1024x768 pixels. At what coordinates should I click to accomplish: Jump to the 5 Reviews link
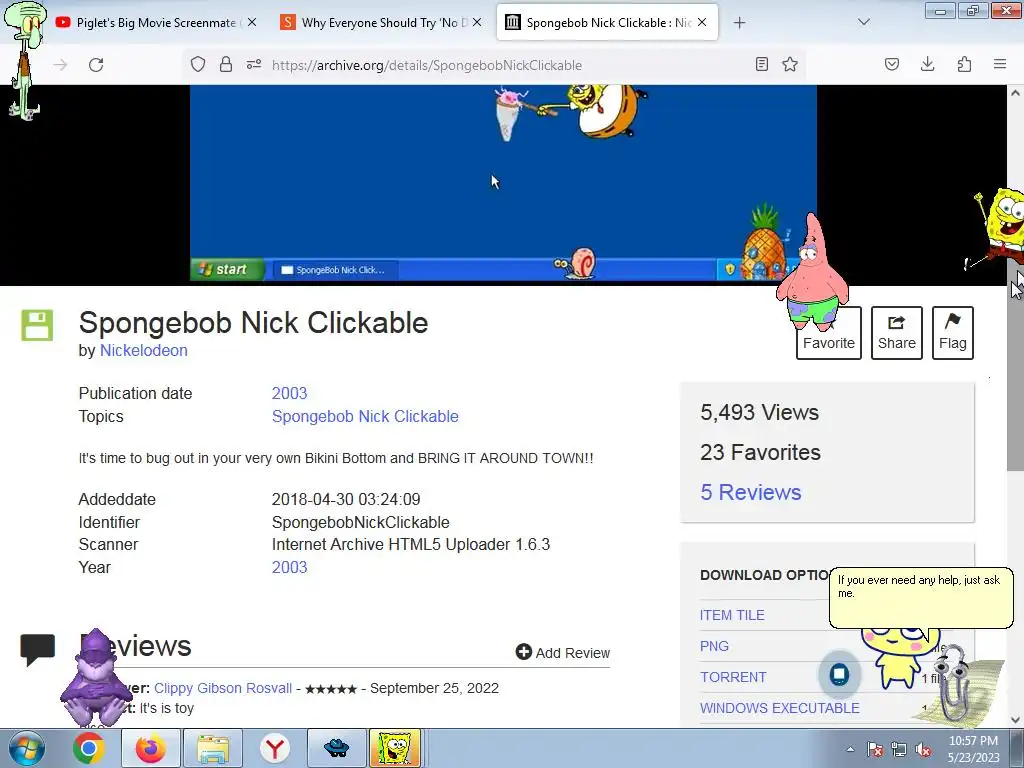coord(751,492)
